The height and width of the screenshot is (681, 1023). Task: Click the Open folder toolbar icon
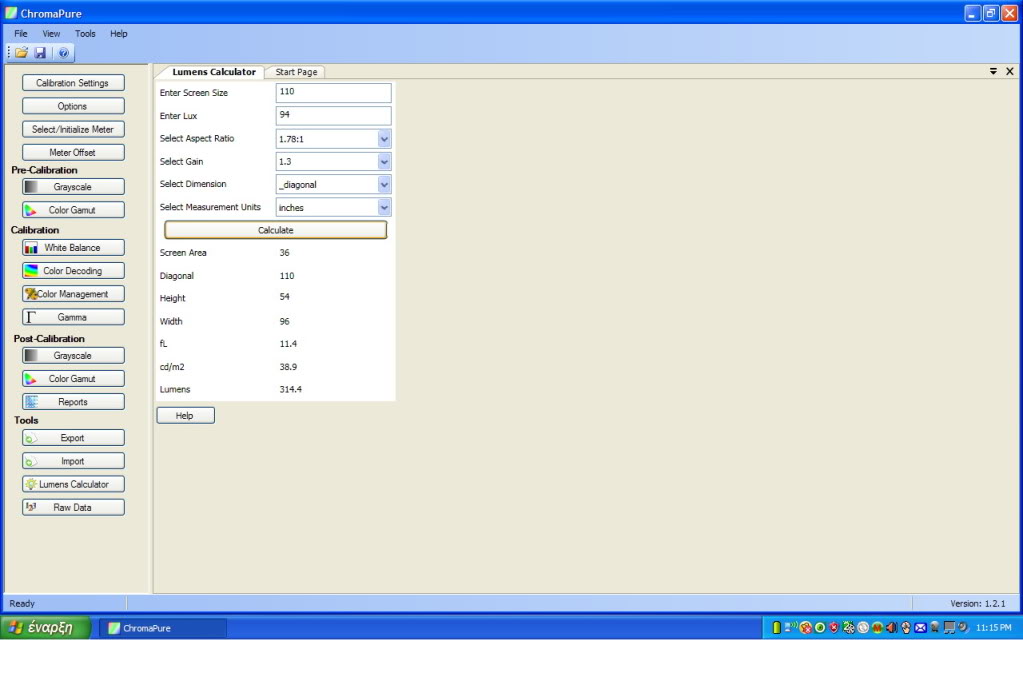[x=22, y=53]
